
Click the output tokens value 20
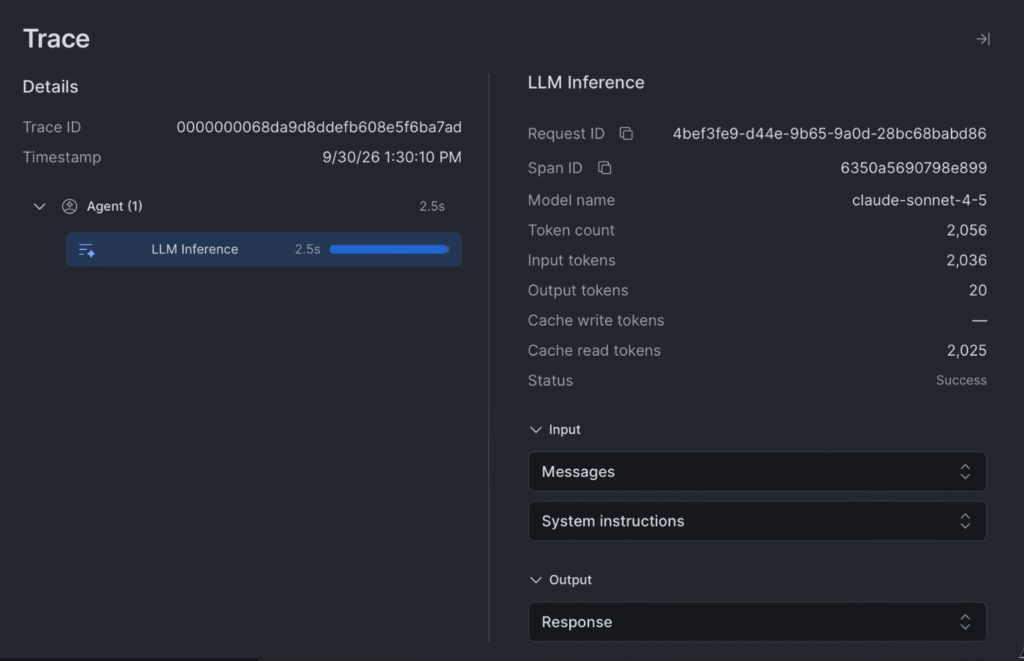pyautogui.click(x=978, y=291)
